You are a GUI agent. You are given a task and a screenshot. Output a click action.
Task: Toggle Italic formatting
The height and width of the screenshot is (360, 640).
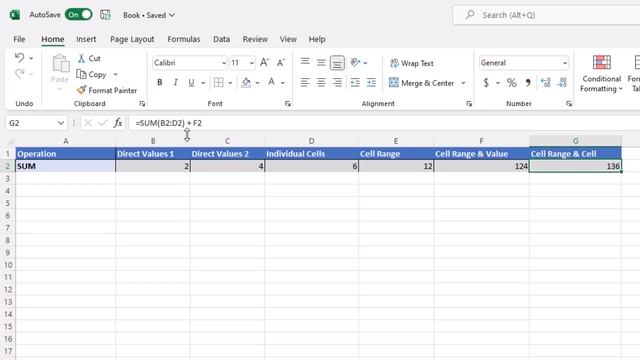tap(176, 82)
